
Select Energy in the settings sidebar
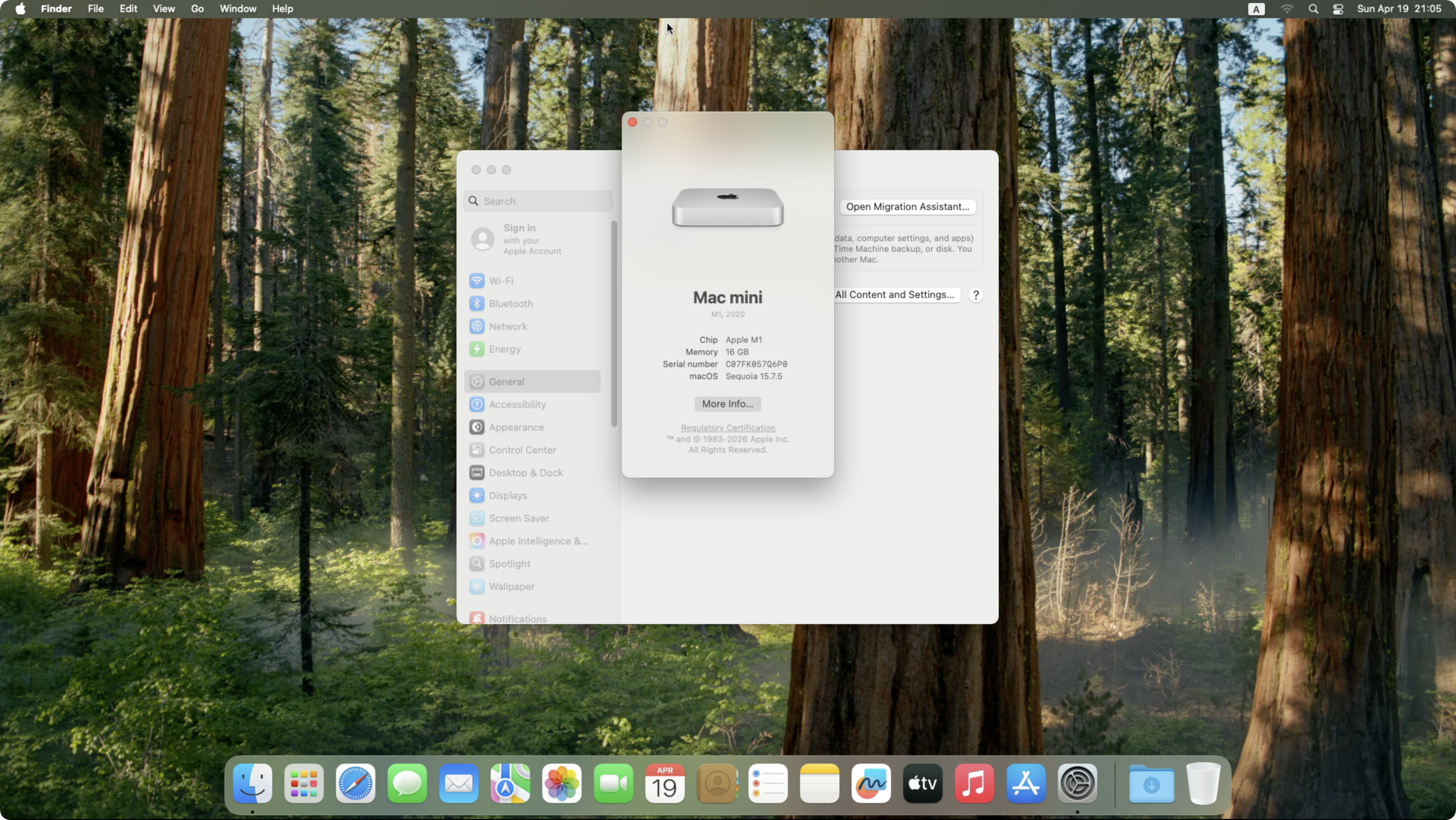coord(532,349)
